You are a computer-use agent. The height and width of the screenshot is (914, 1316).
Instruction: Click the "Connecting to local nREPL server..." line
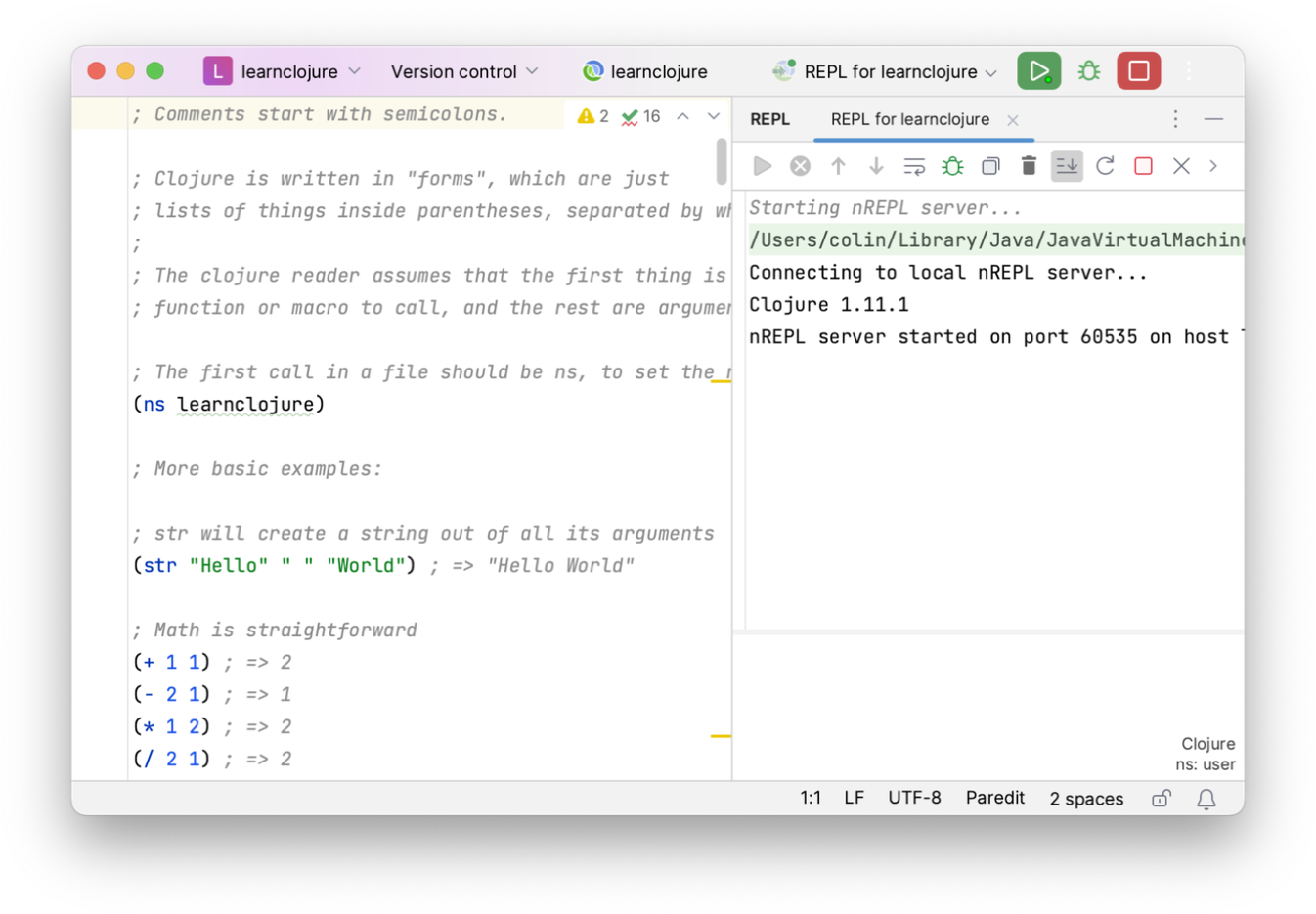pyautogui.click(x=948, y=272)
